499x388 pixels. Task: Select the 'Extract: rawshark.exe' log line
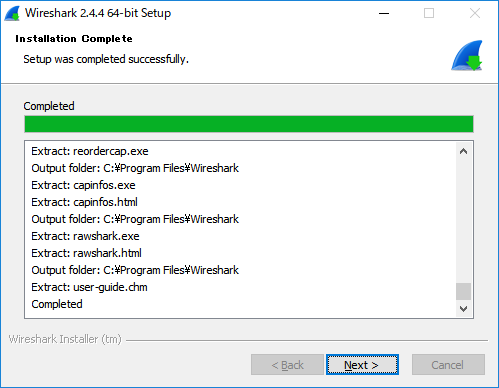click(x=85, y=236)
